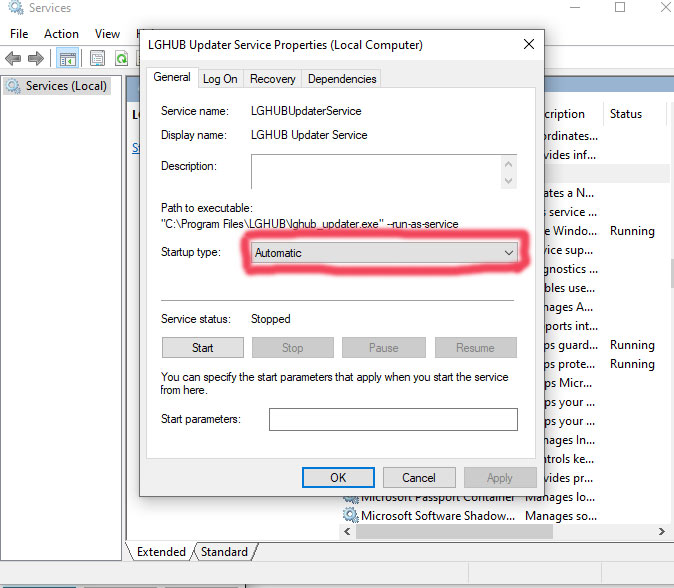
Task: Click the executable path text
Action: point(309,224)
